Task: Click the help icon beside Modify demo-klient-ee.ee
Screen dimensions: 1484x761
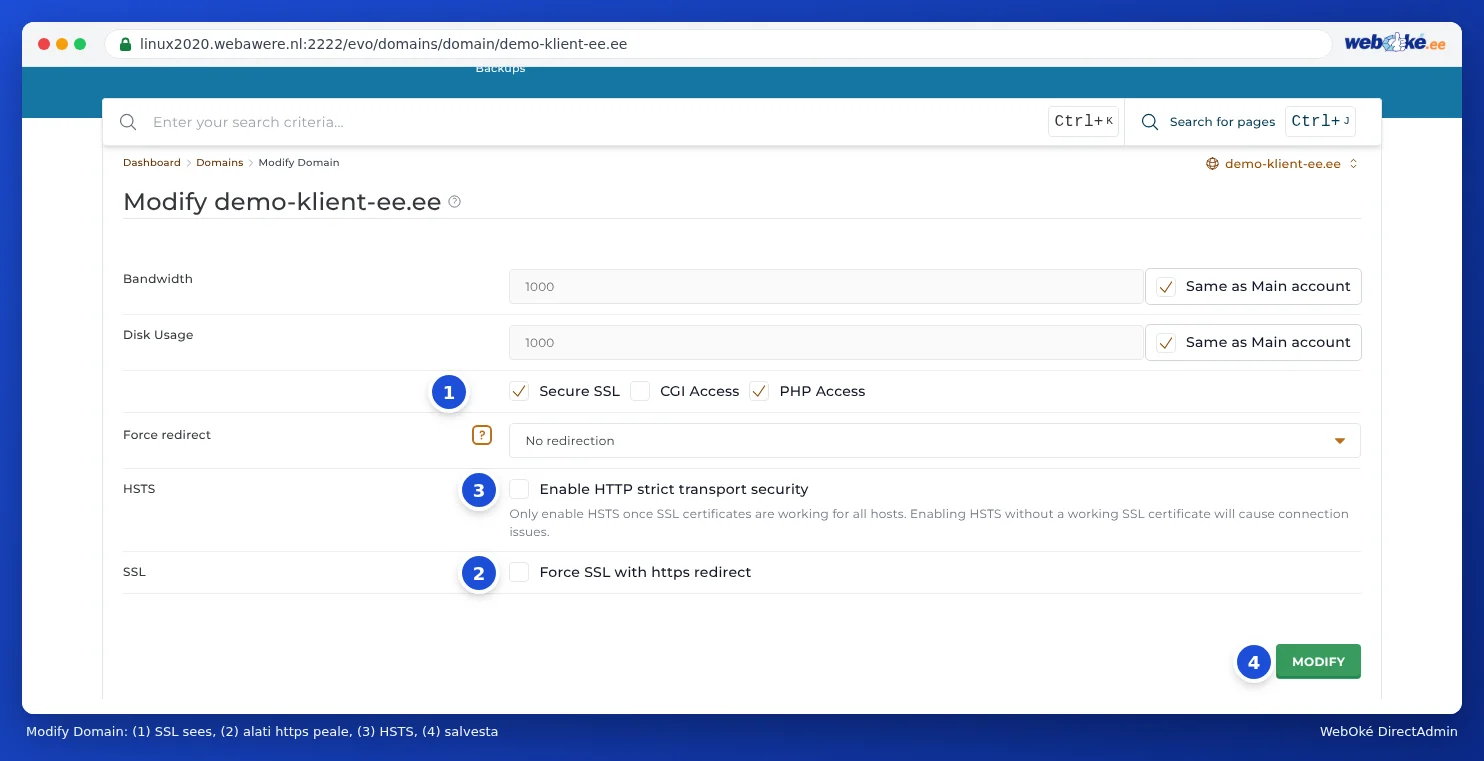Action: 455,201
